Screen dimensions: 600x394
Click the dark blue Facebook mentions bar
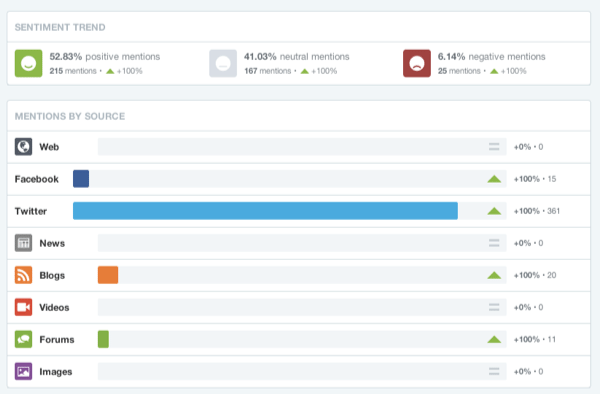pyautogui.click(x=81, y=179)
